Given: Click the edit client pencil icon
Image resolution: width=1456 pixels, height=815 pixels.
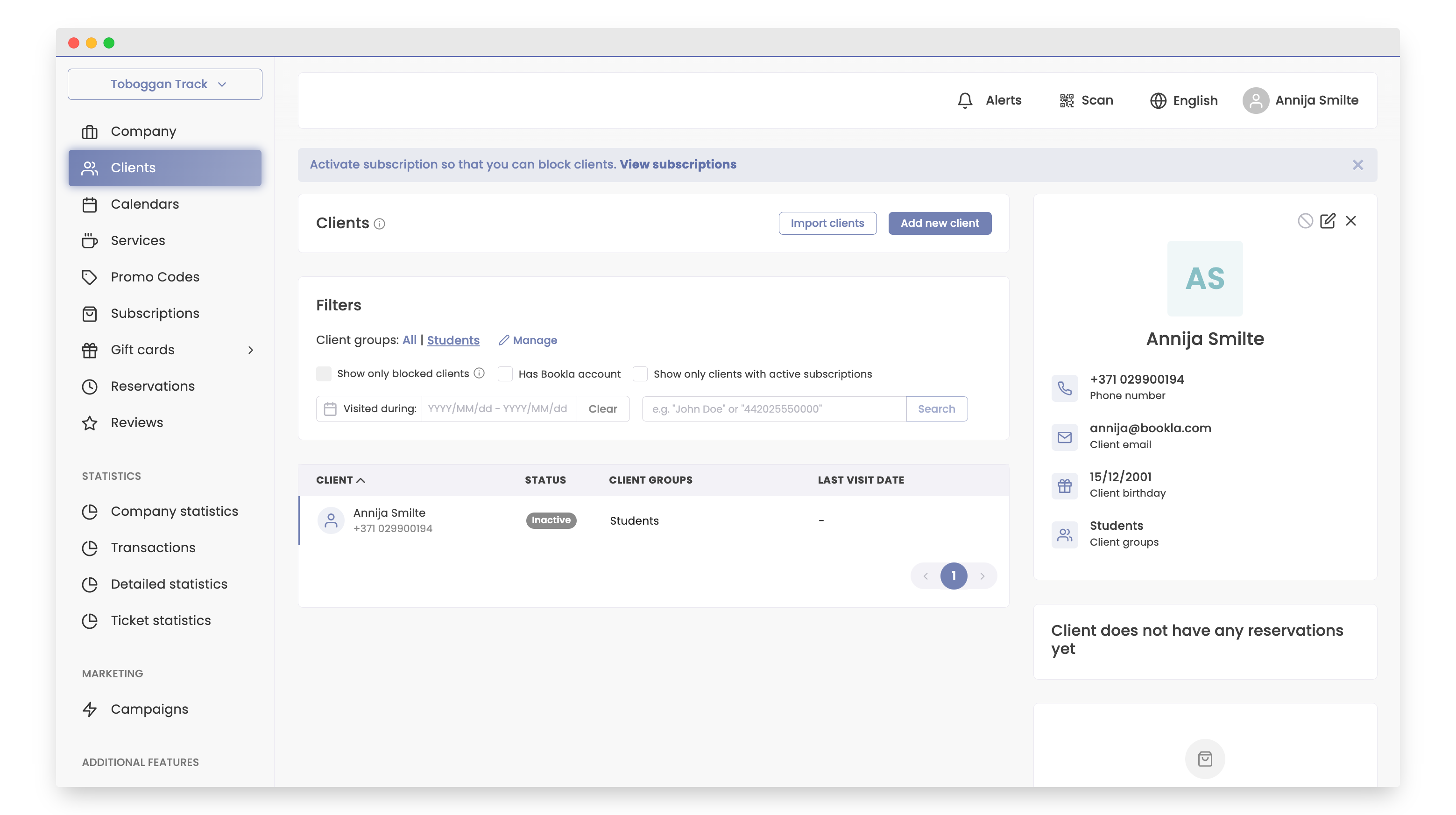Looking at the screenshot, I should click(x=1327, y=221).
